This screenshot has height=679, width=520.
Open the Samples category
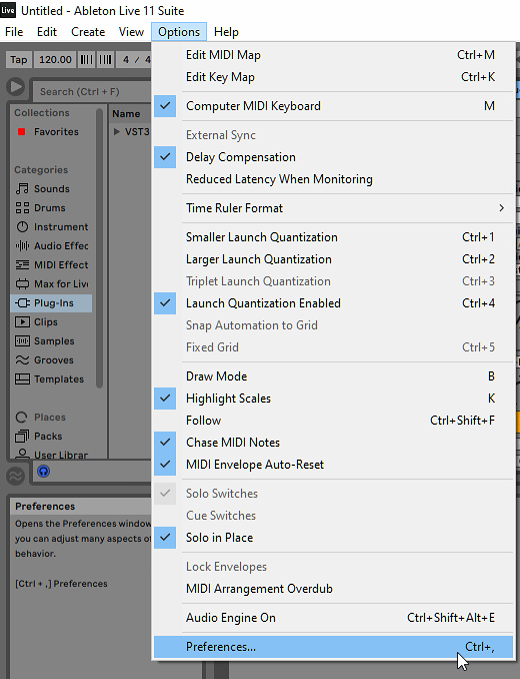[45, 341]
